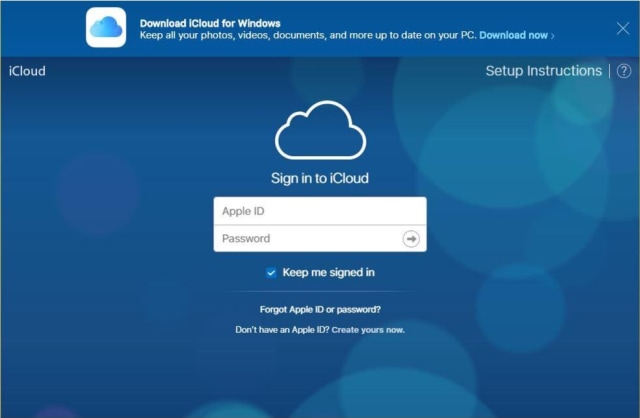
Task: Open Setup Instructions
Action: click(x=544, y=71)
